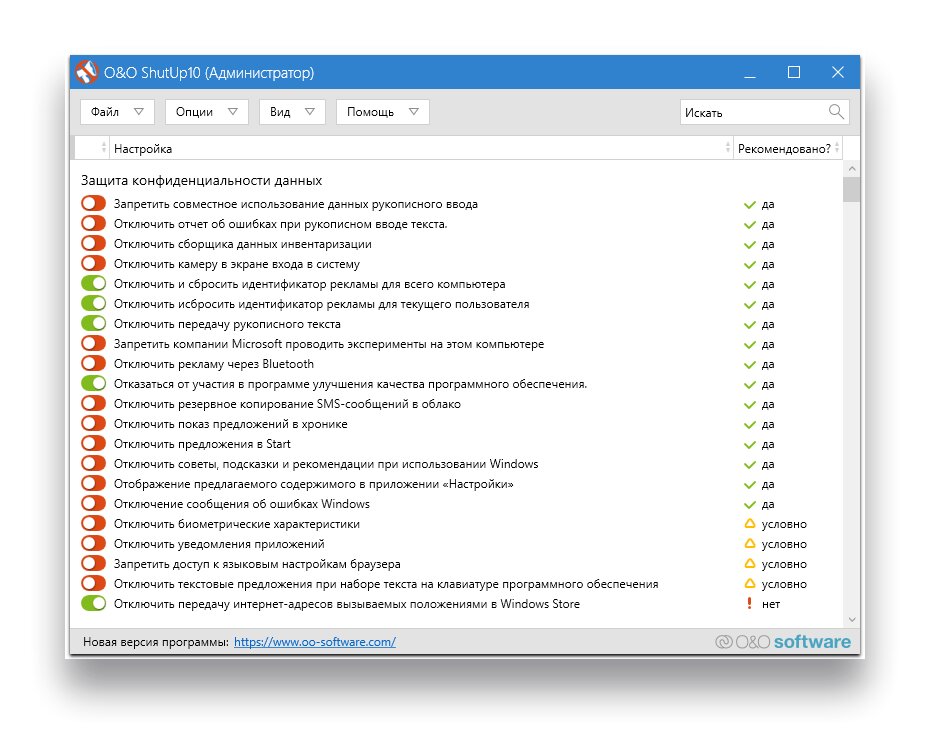Click the search magnifier icon
The image size is (930, 749).
pyautogui.click(x=836, y=111)
